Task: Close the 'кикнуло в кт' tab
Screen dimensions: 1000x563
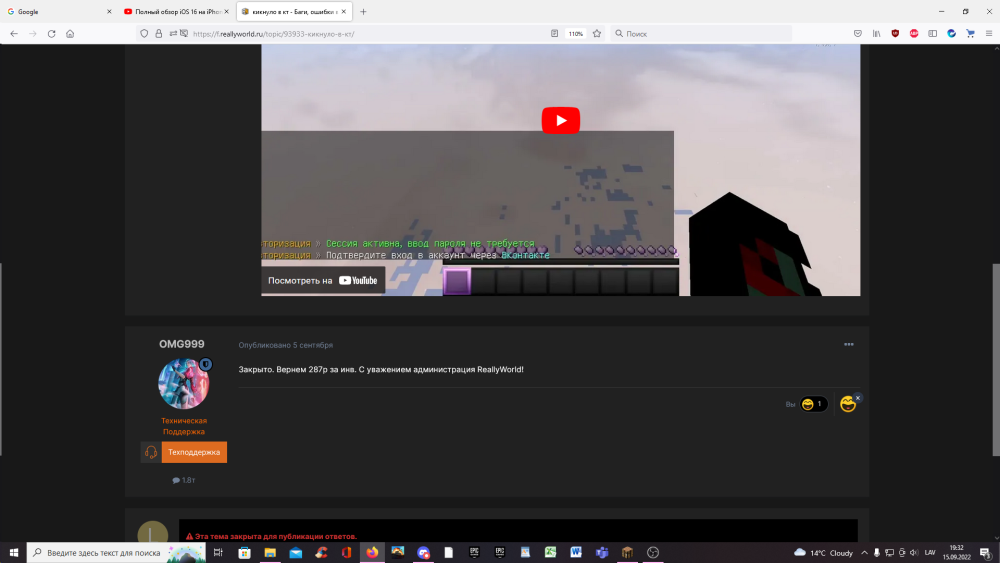Action: tap(344, 11)
